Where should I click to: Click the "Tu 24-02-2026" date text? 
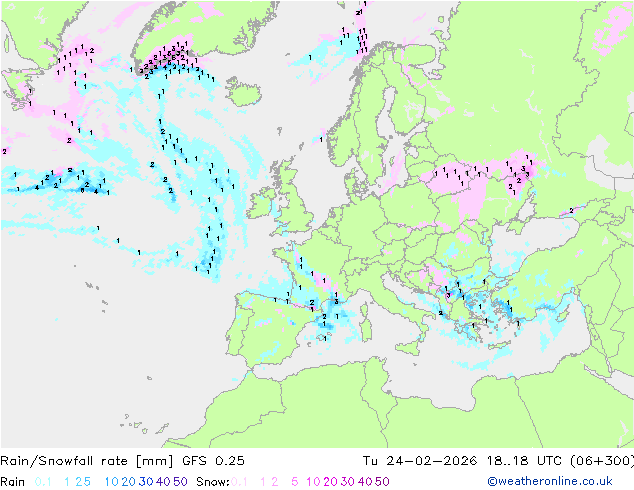420,461
